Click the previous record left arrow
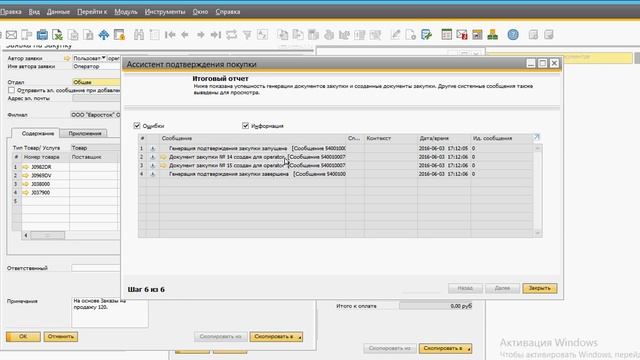640x360 pixels. [185, 35]
